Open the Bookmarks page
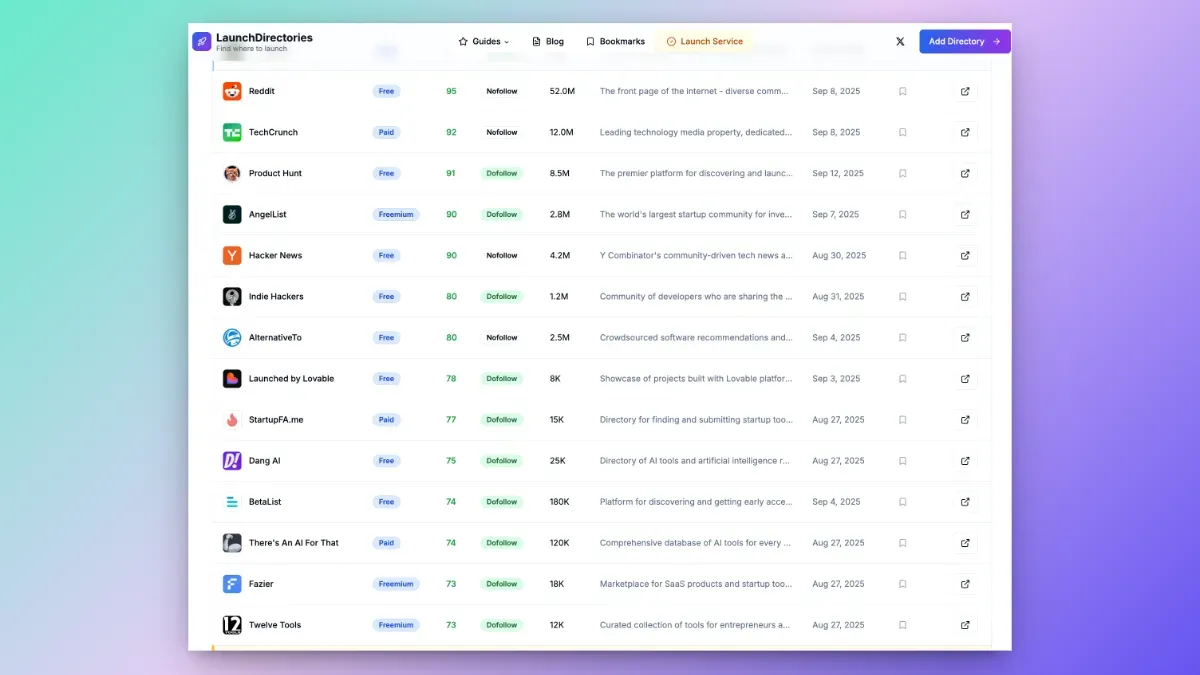Screen dimensions: 1200x675 coord(616,41)
